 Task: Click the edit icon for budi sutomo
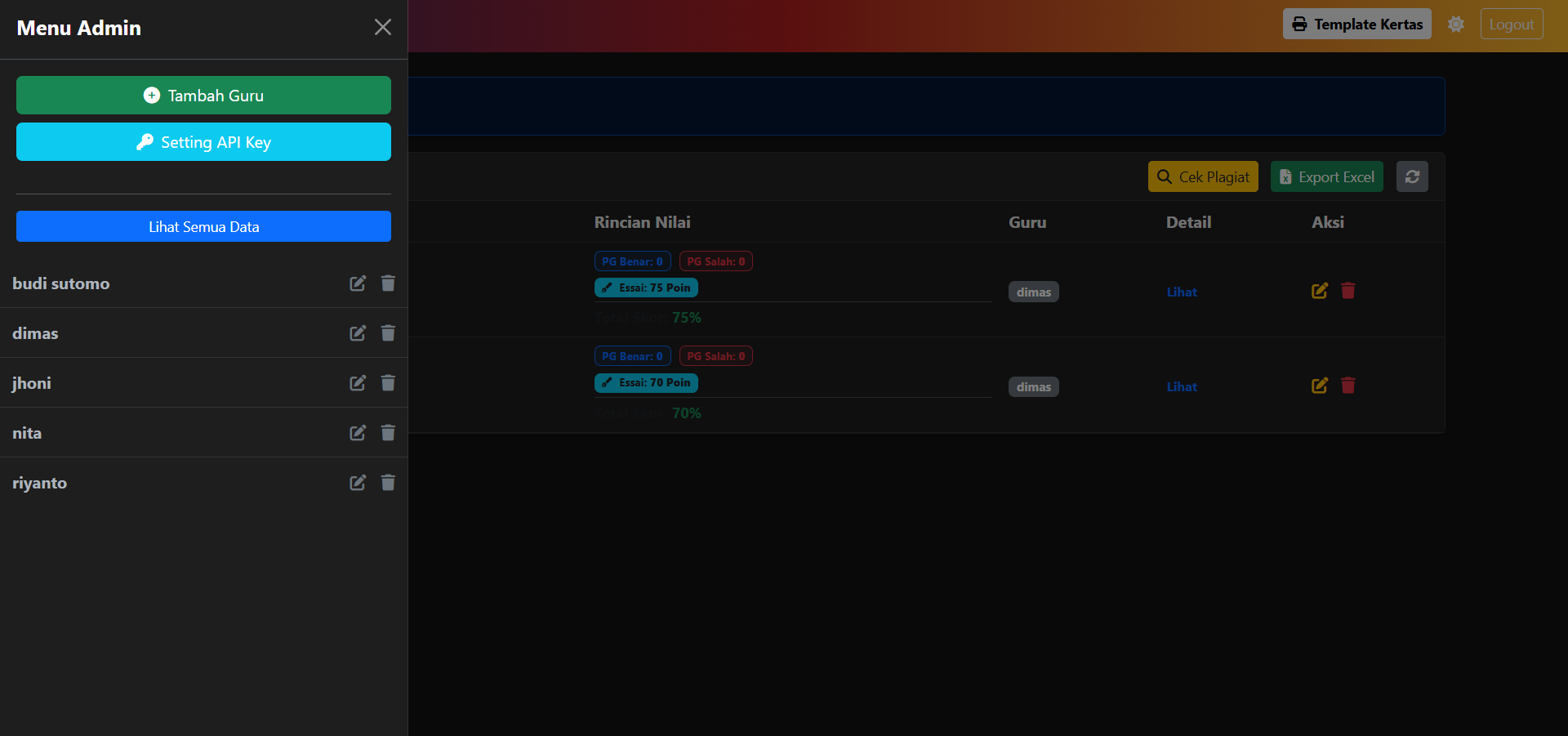tap(358, 283)
